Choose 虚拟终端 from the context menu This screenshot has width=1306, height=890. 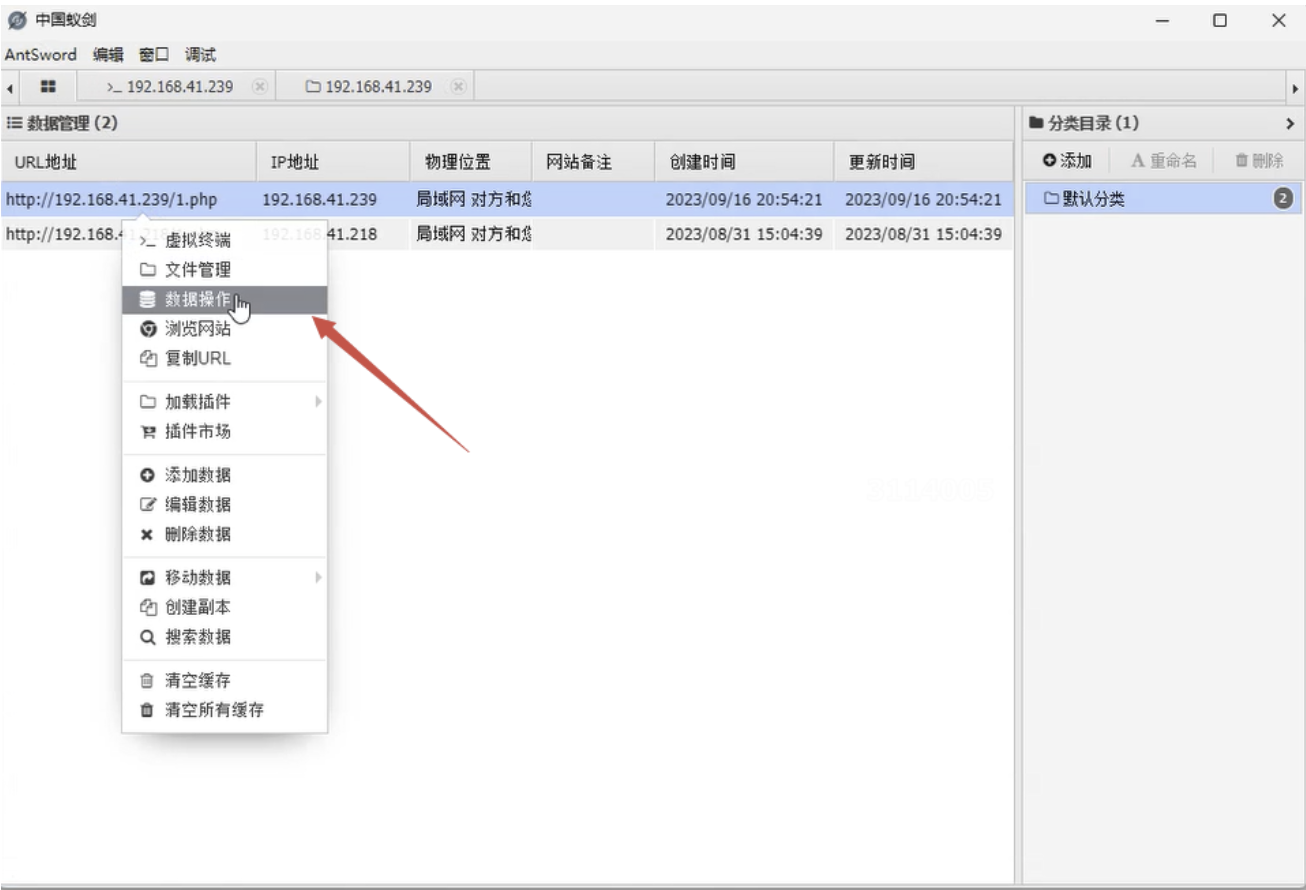pyautogui.click(x=224, y=240)
